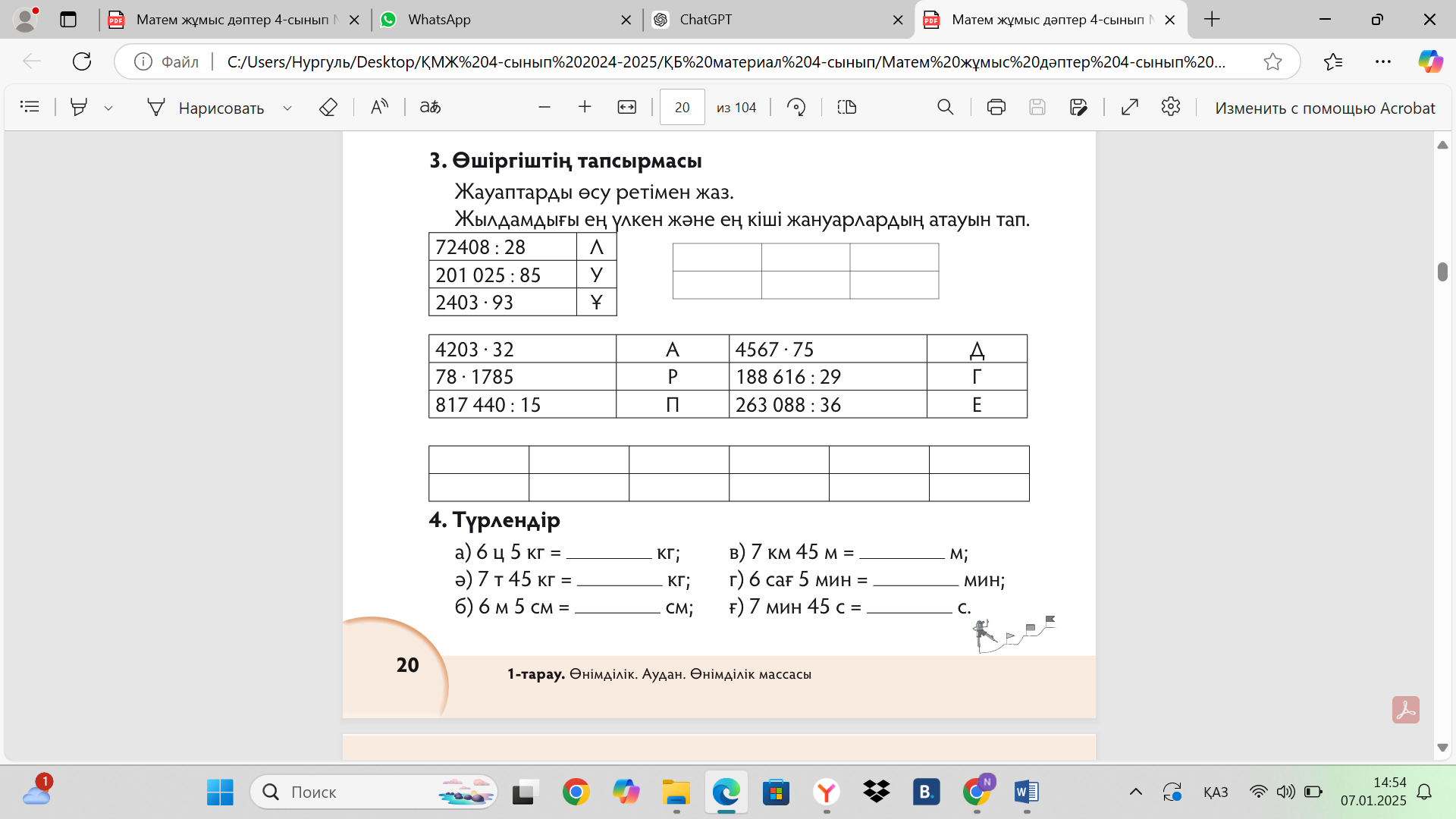Expand the highlighter options dropdown
The width and height of the screenshot is (1456, 819).
[x=108, y=108]
